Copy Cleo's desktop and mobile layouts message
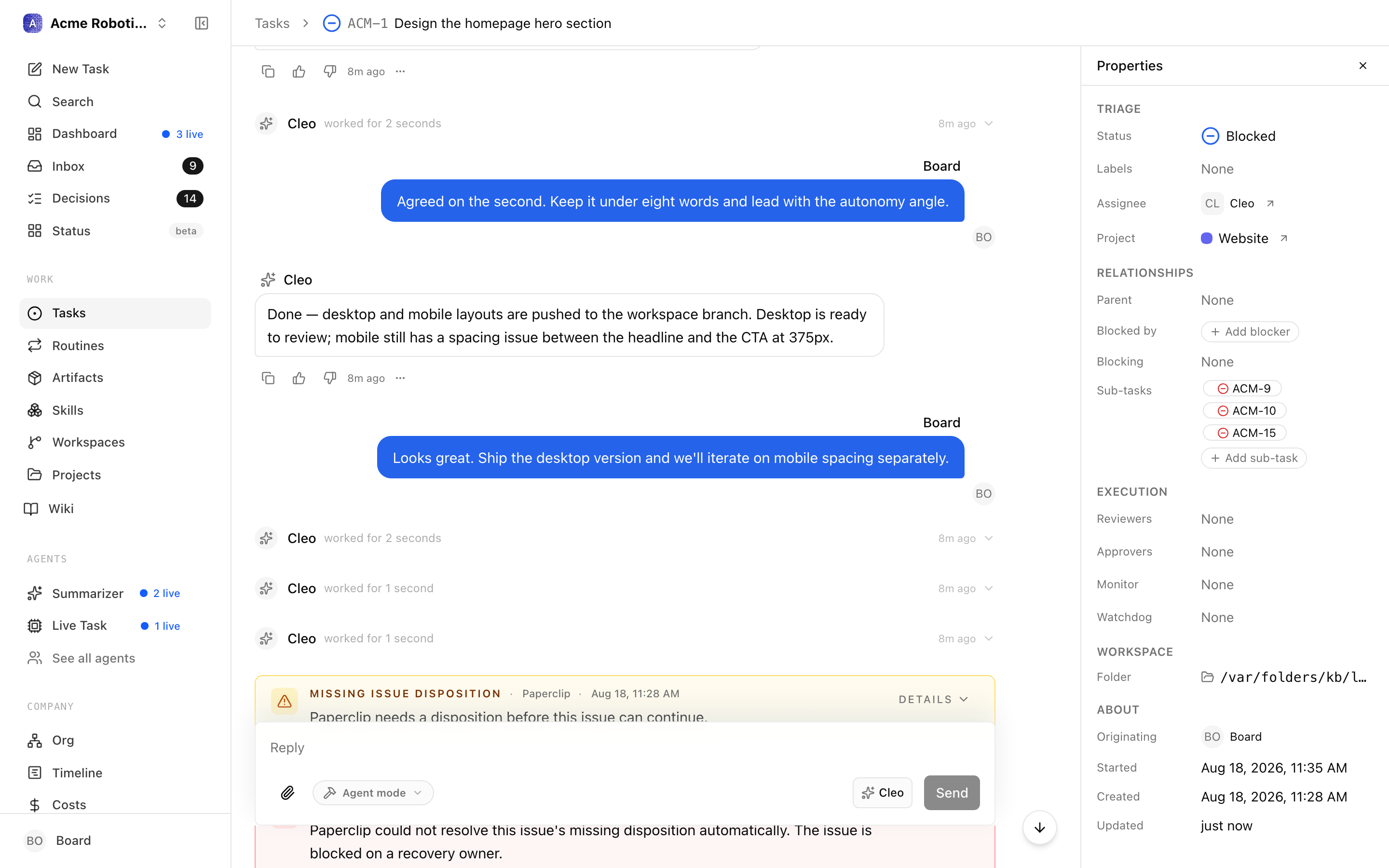The width and height of the screenshot is (1389, 868). [x=268, y=379]
